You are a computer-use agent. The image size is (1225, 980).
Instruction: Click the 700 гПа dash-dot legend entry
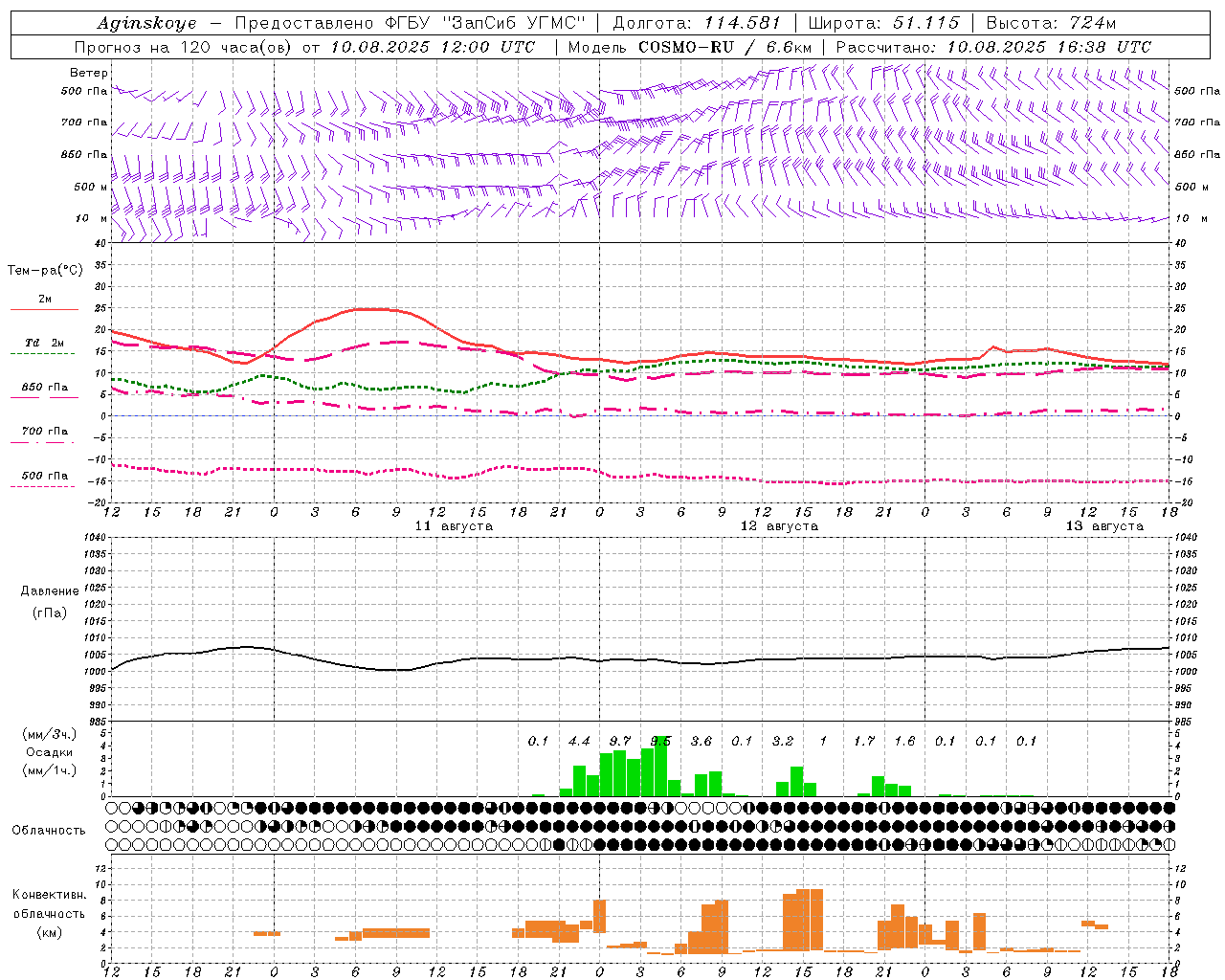click(x=43, y=432)
